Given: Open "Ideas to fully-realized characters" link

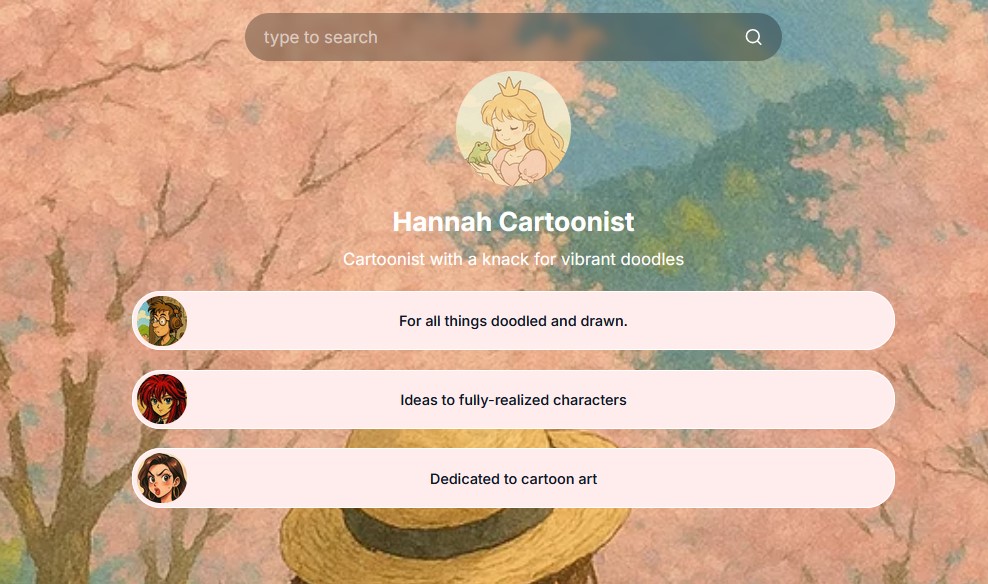Looking at the screenshot, I should pos(513,400).
